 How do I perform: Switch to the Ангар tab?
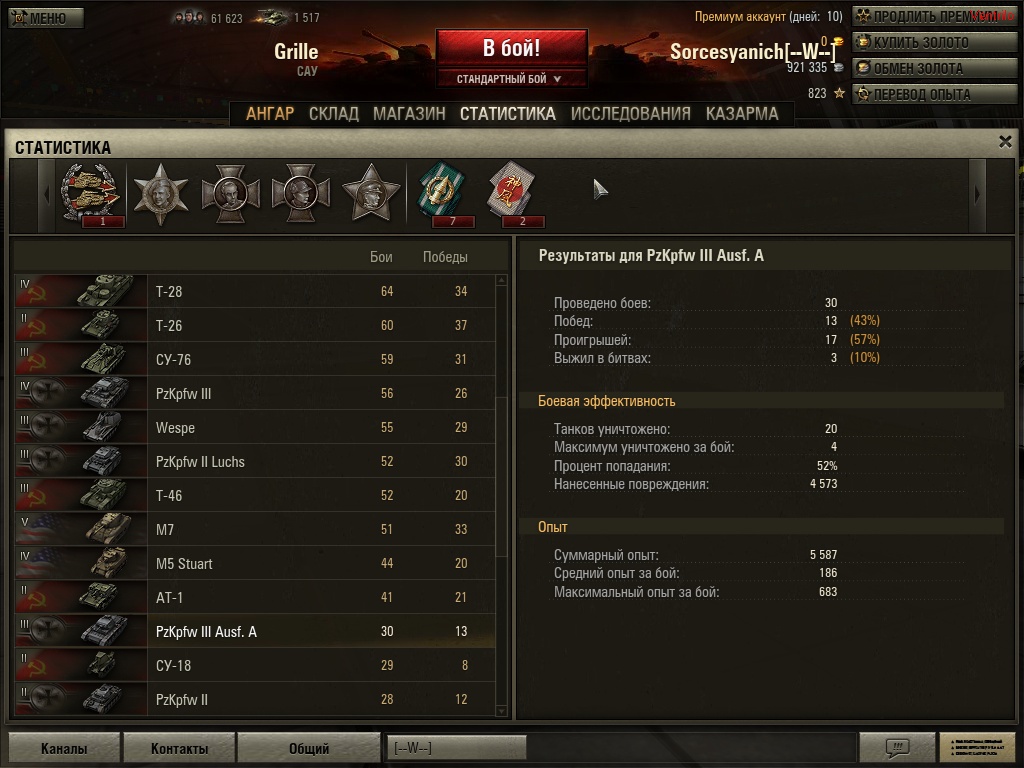click(x=270, y=114)
